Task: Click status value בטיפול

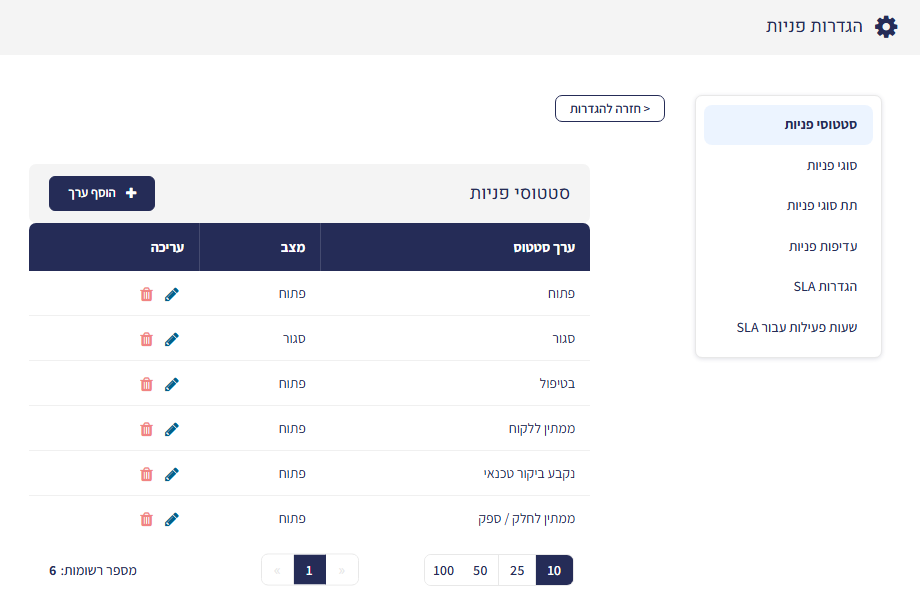Action: click(557, 384)
